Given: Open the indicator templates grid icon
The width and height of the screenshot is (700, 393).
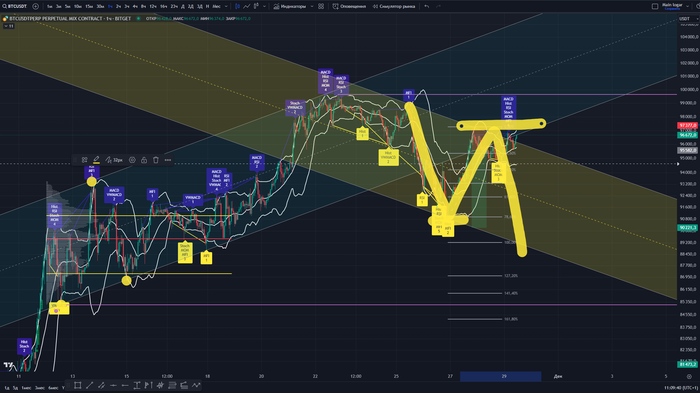Looking at the screenshot, I should 321,6.
